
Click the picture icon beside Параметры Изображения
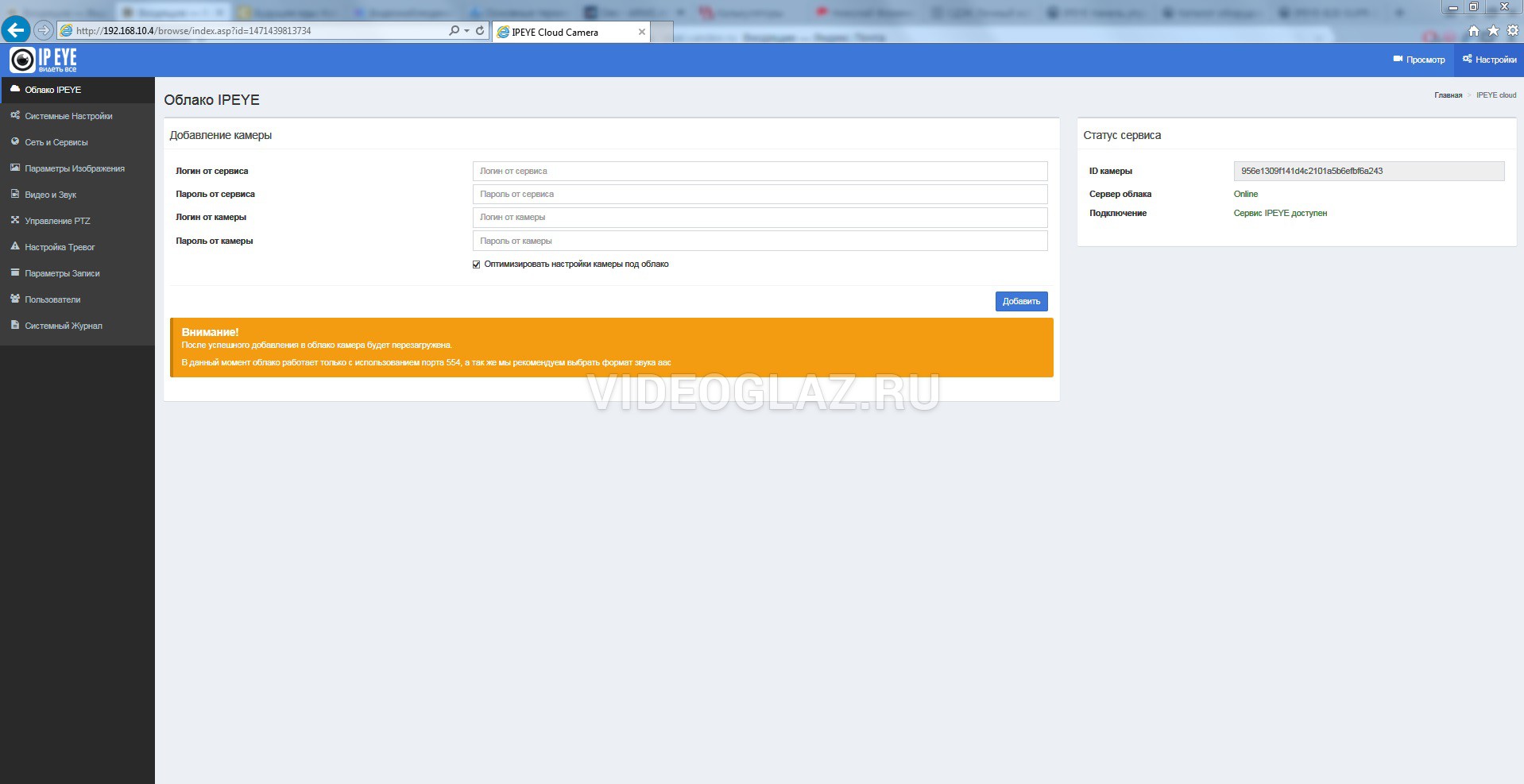15,168
